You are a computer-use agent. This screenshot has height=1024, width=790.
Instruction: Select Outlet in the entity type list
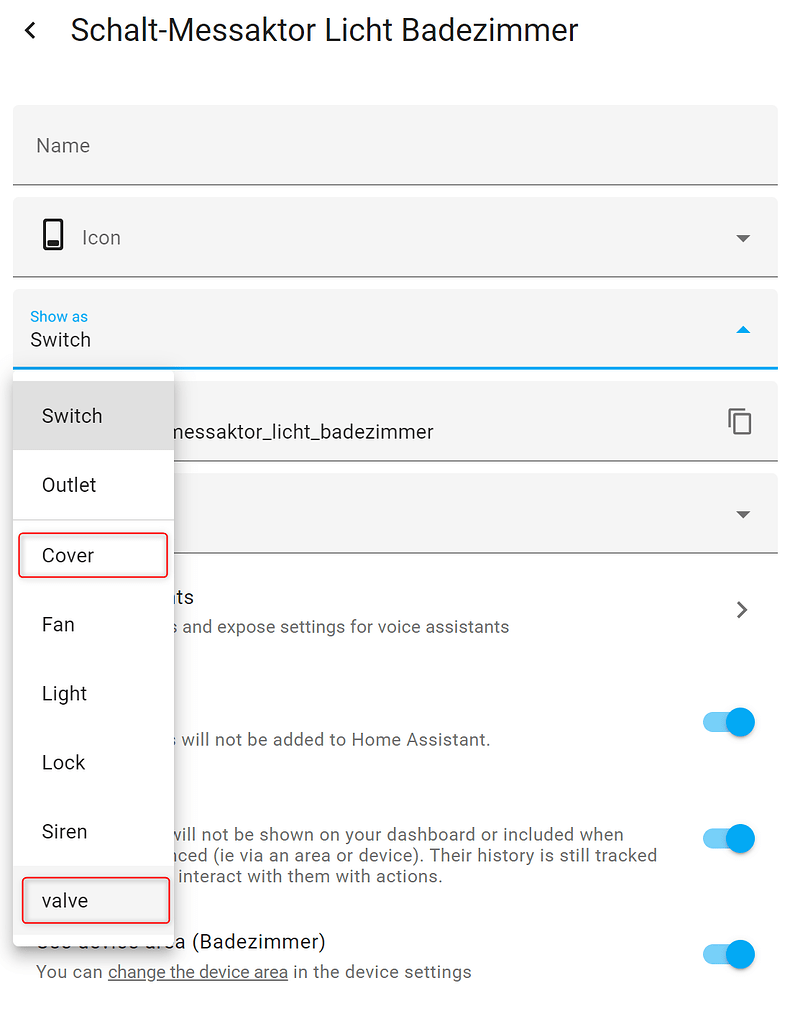point(68,485)
